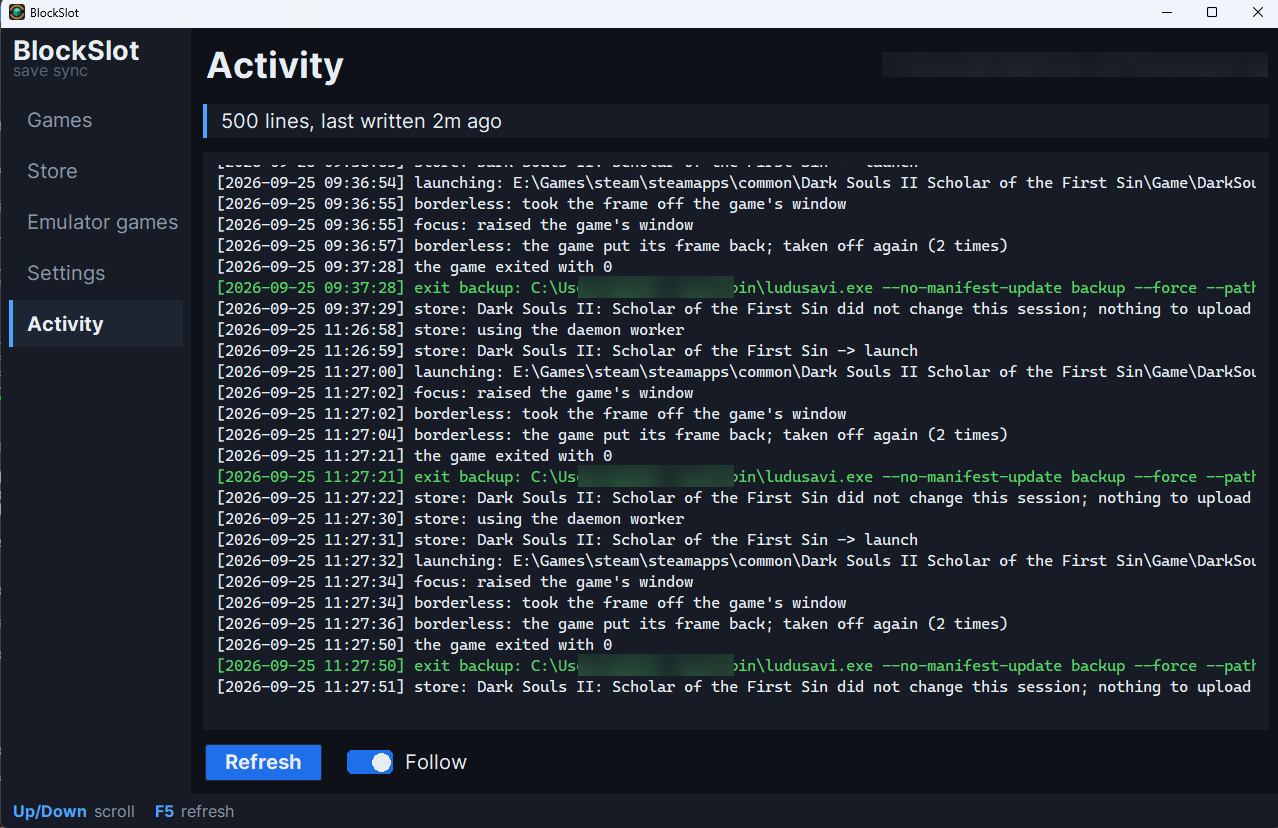
Task: Minimize the BlockSlot window
Action: pyautogui.click(x=1167, y=12)
